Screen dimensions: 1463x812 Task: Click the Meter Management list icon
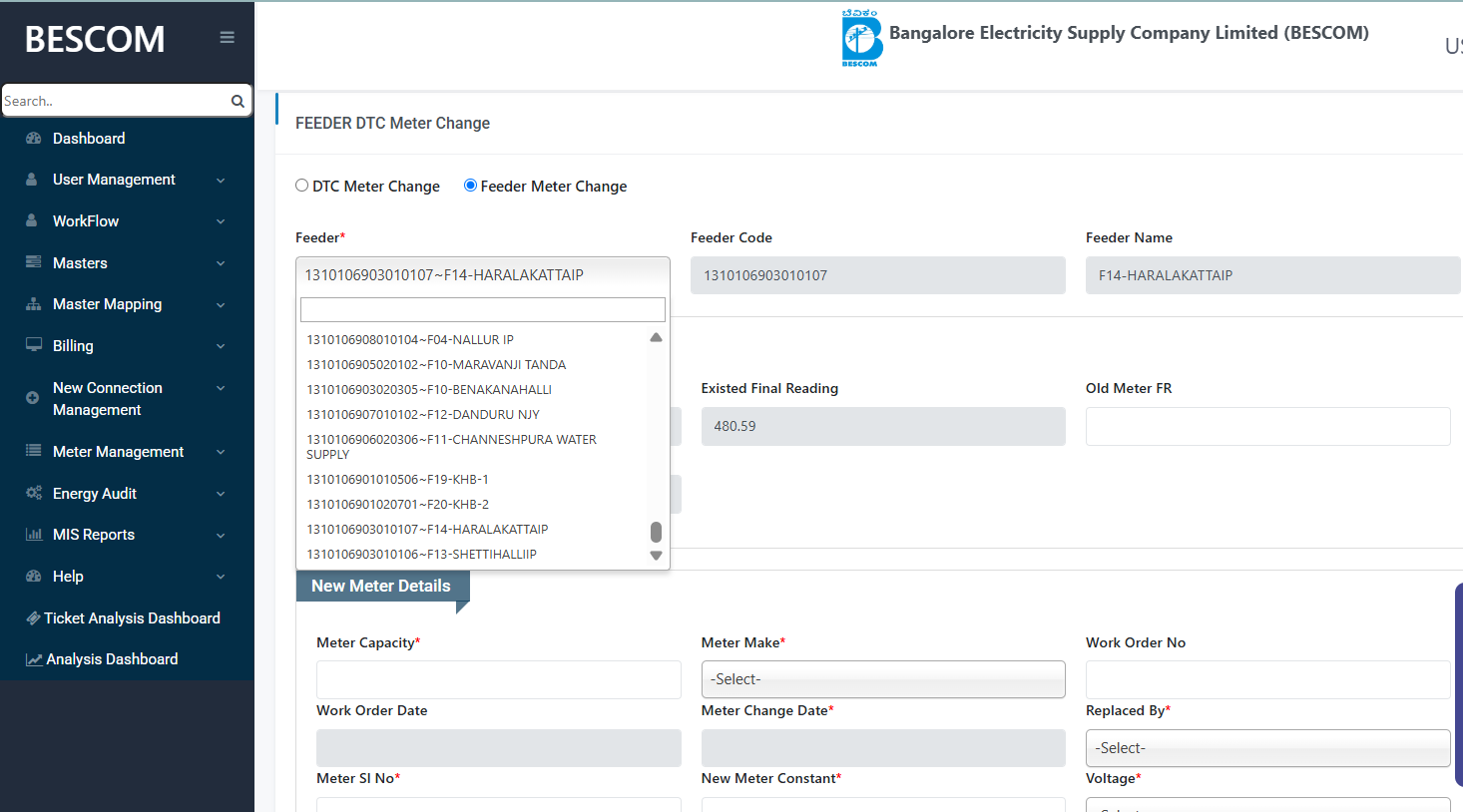(x=33, y=451)
